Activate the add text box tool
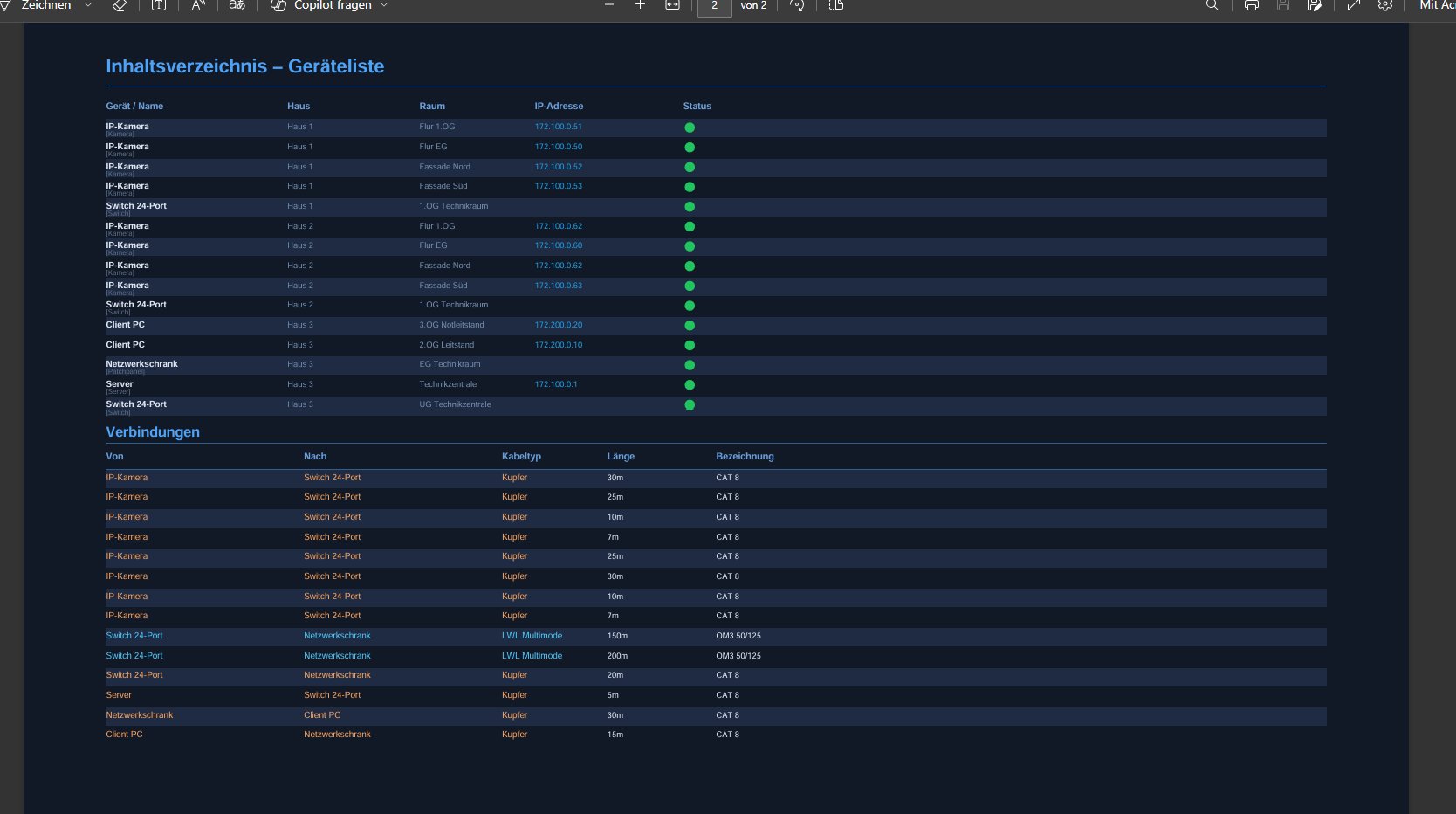Image resolution: width=1456 pixels, height=814 pixels. coord(159,5)
